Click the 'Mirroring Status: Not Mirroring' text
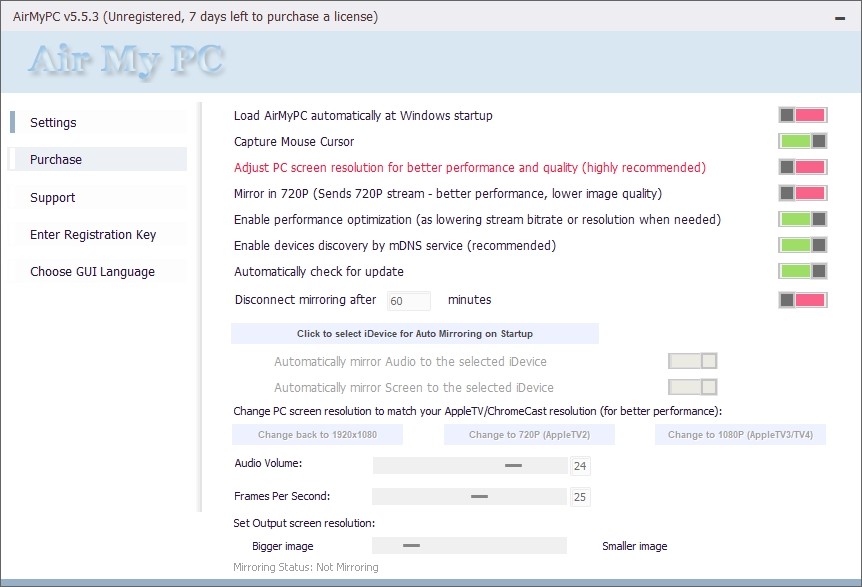The height and width of the screenshot is (587, 862). pyautogui.click(x=306, y=567)
